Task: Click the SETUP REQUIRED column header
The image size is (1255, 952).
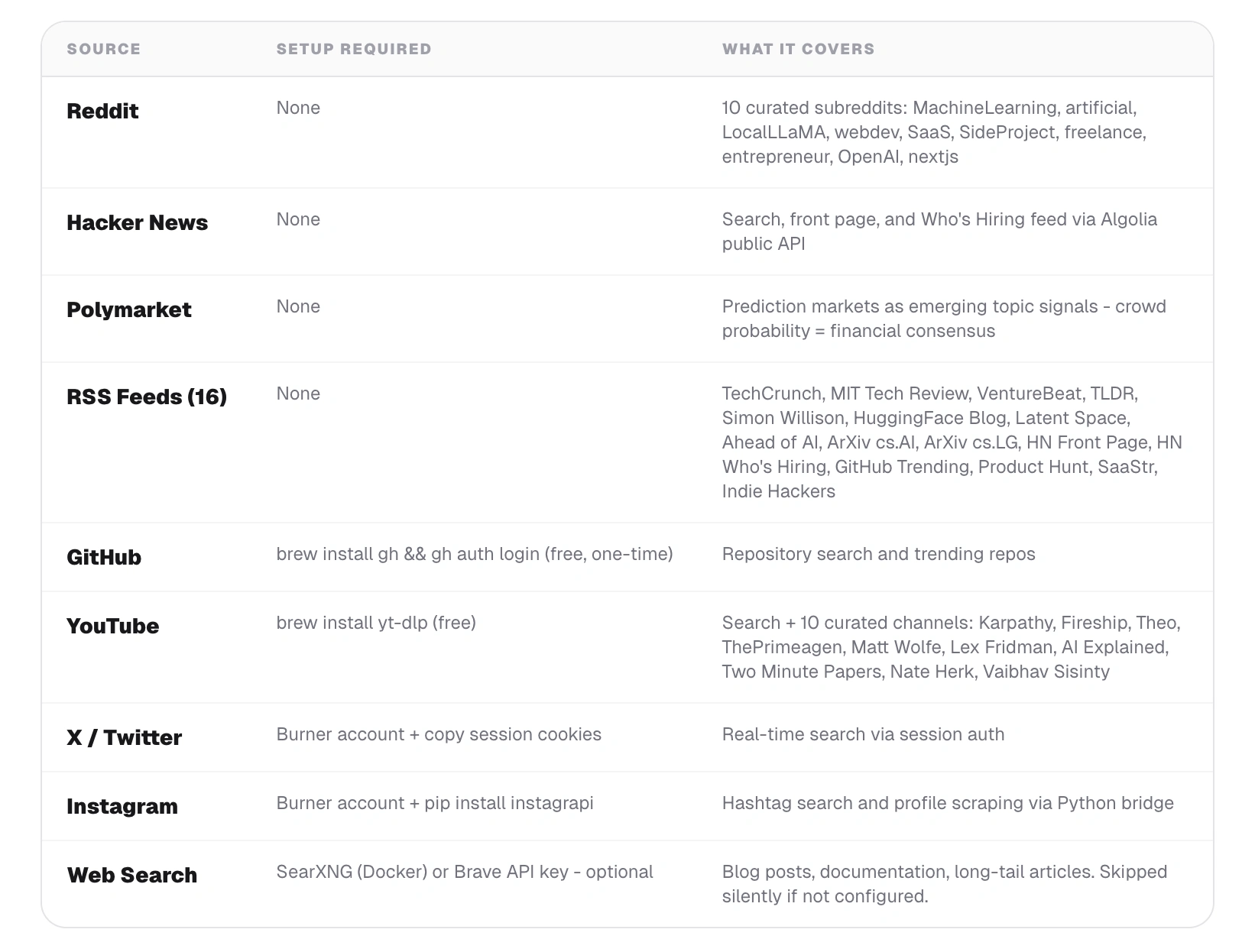Action: pos(354,49)
